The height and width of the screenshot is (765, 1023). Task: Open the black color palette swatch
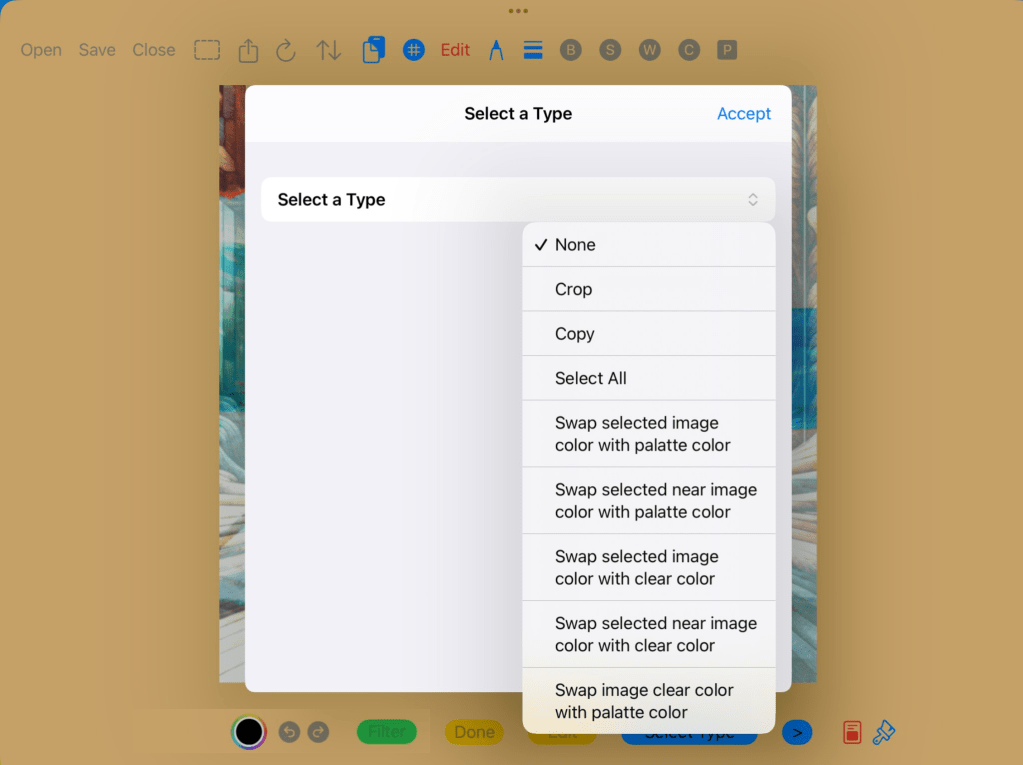(x=249, y=732)
